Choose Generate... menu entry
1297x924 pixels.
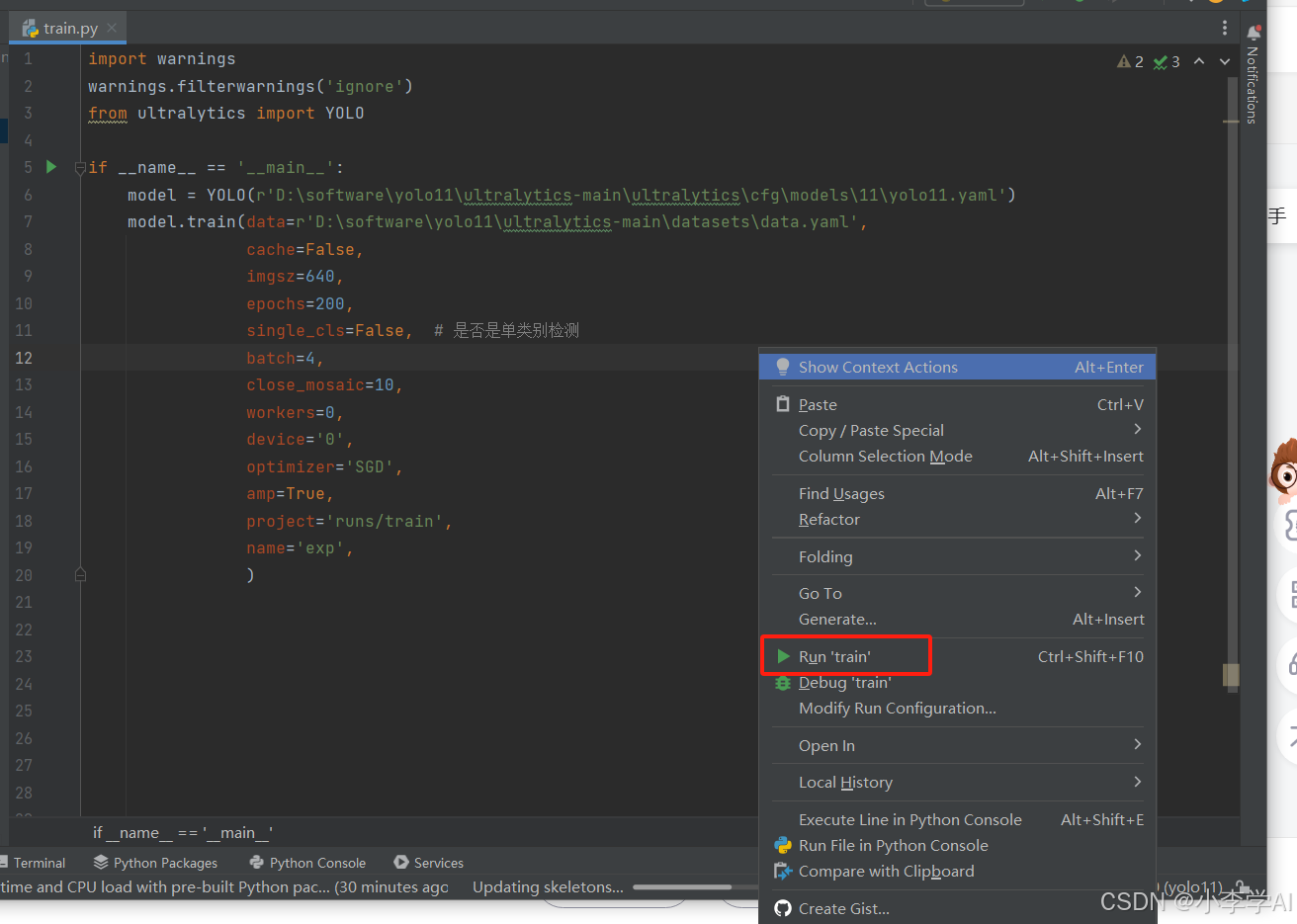pos(957,619)
